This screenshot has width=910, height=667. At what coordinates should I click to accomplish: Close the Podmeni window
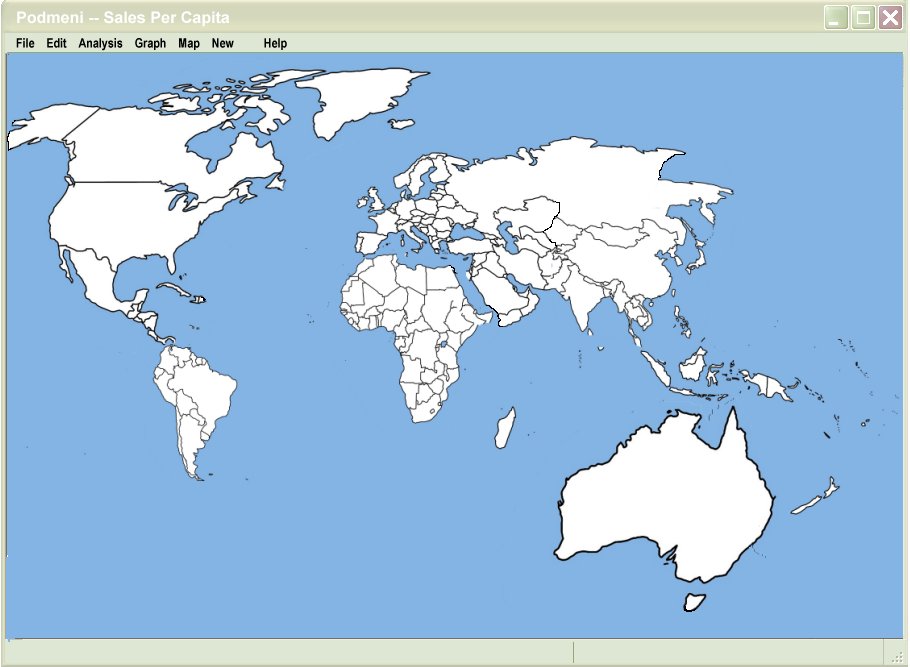[890, 17]
